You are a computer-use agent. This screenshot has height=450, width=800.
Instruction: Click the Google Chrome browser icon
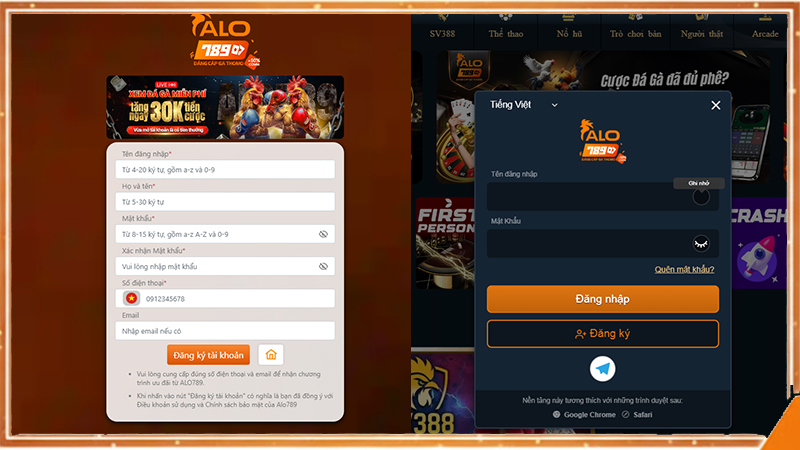[x=557, y=415]
